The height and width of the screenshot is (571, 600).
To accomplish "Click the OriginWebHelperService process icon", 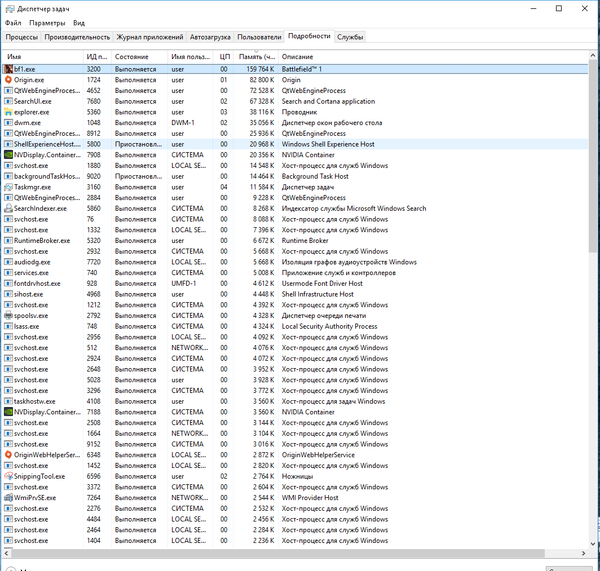I will pos(8,454).
